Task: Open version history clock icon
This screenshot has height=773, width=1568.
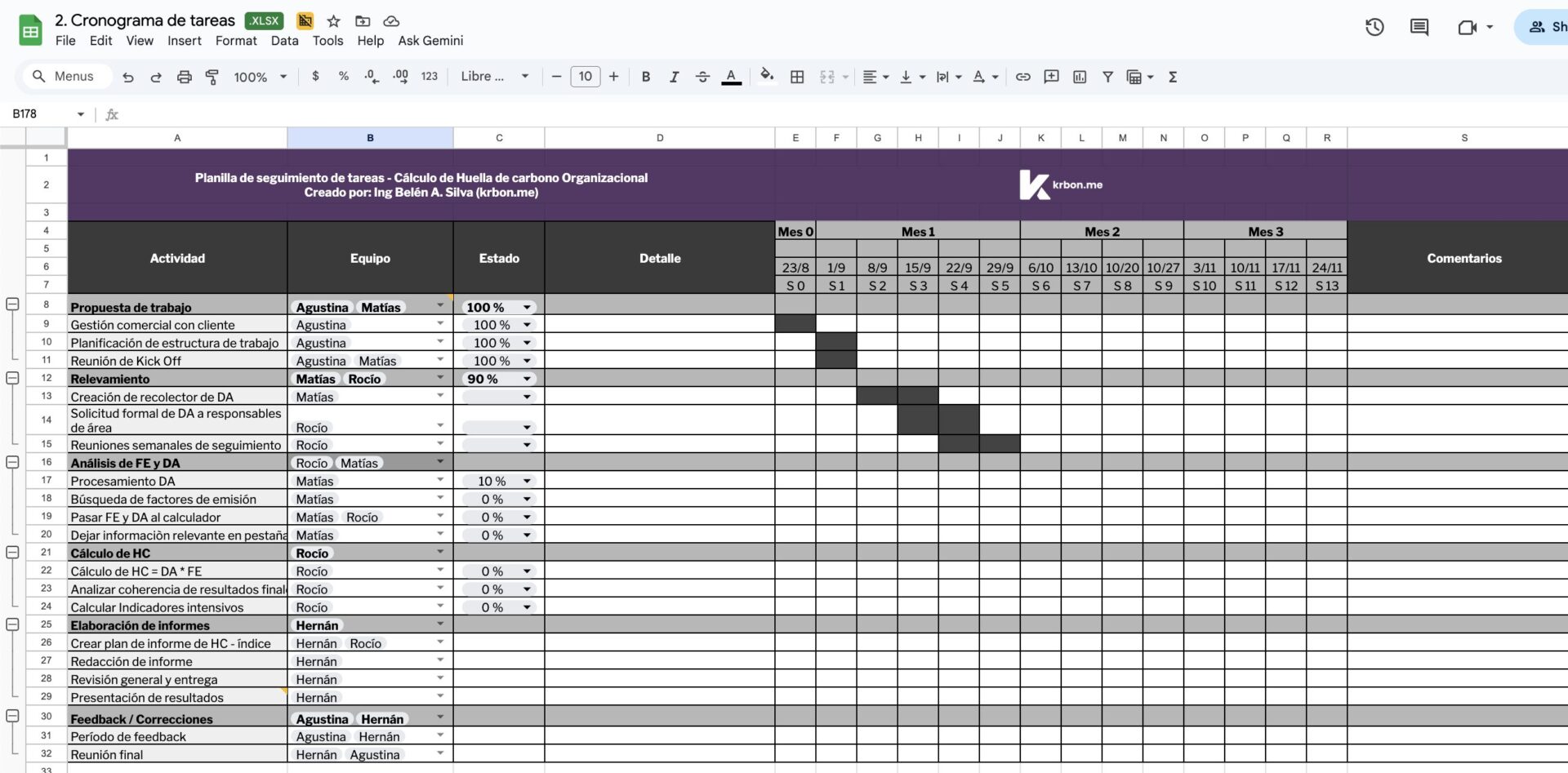Action: point(1374,27)
